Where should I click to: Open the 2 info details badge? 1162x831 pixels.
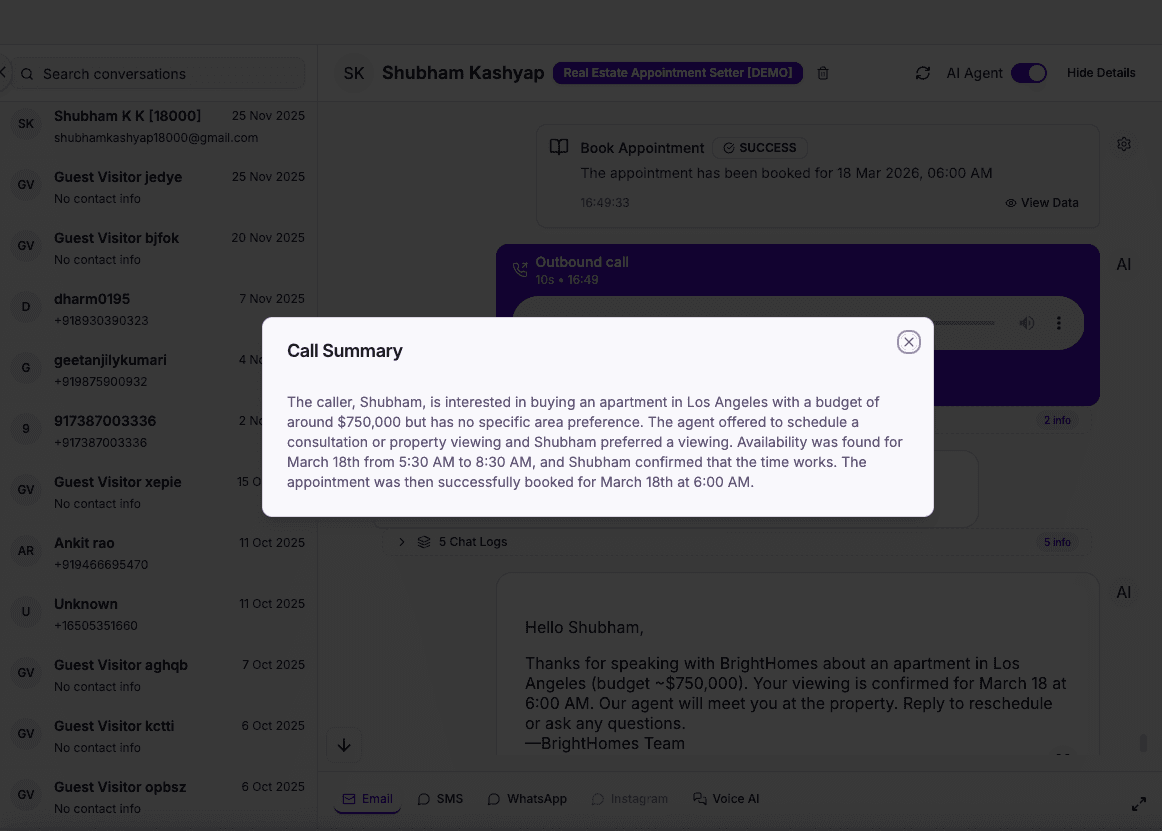(1057, 420)
